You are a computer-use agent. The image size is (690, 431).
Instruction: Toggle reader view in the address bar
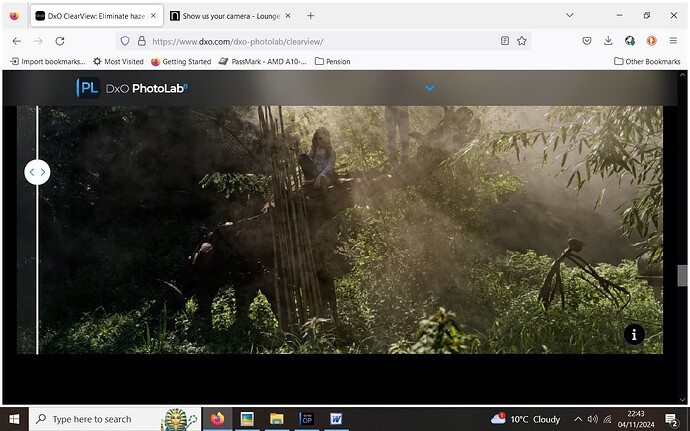point(504,41)
